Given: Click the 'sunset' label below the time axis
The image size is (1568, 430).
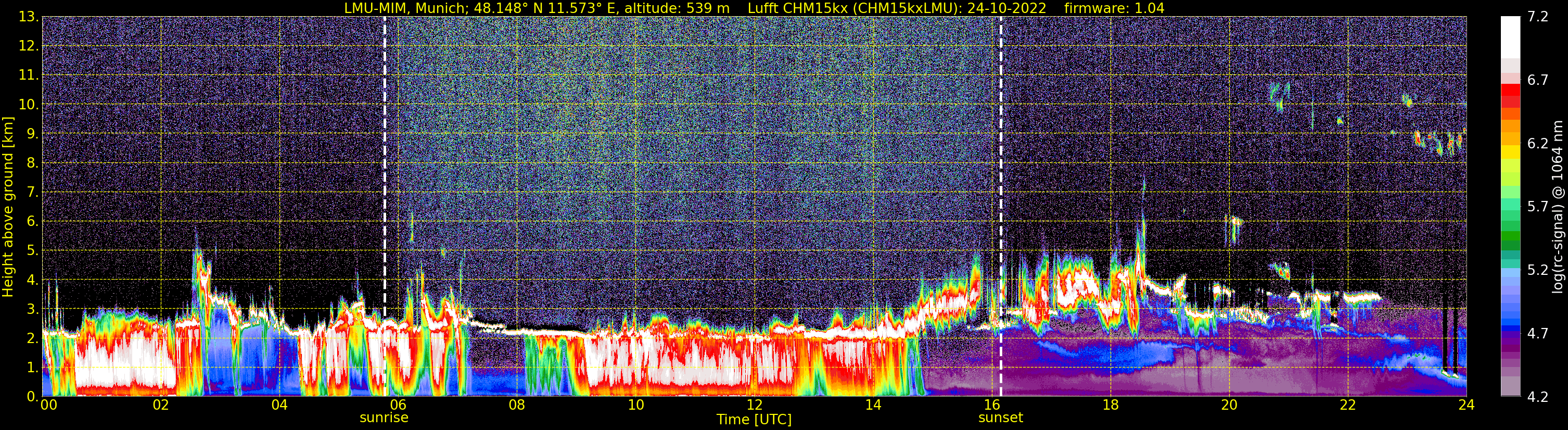Looking at the screenshot, I should [x=1001, y=418].
